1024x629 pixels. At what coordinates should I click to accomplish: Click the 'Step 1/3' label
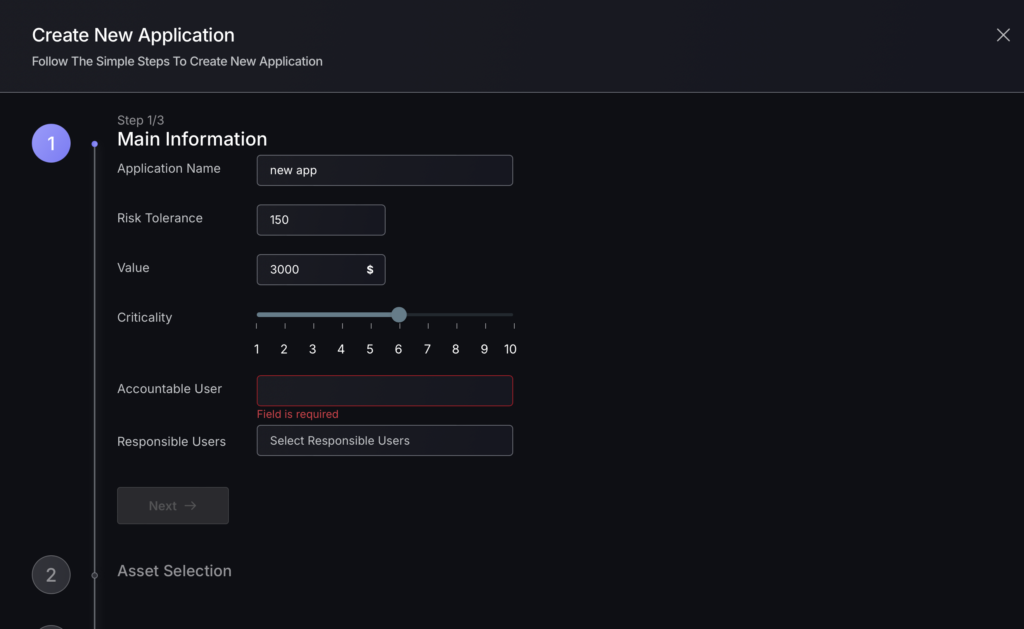click(x=140, y=120)
